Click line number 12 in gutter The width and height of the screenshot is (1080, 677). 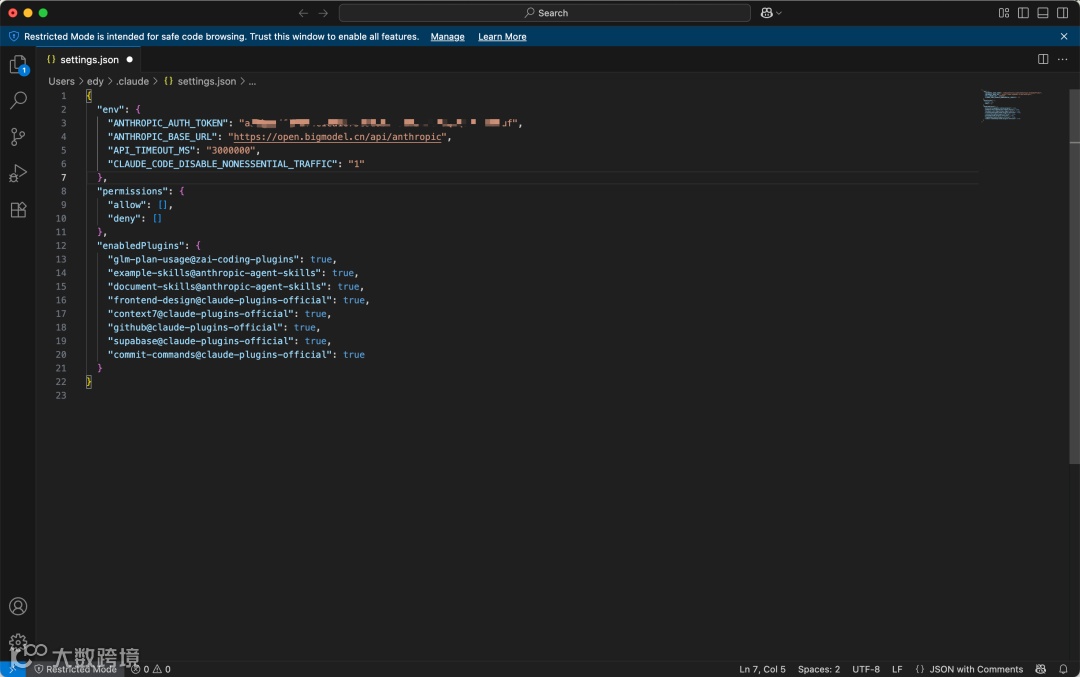click(x=61, y=246)
